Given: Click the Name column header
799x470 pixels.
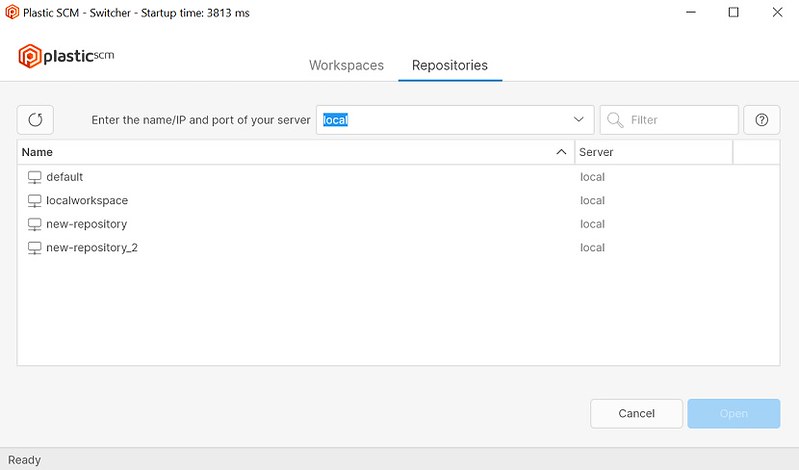Looking at the screenshot, I should [296, 152].
